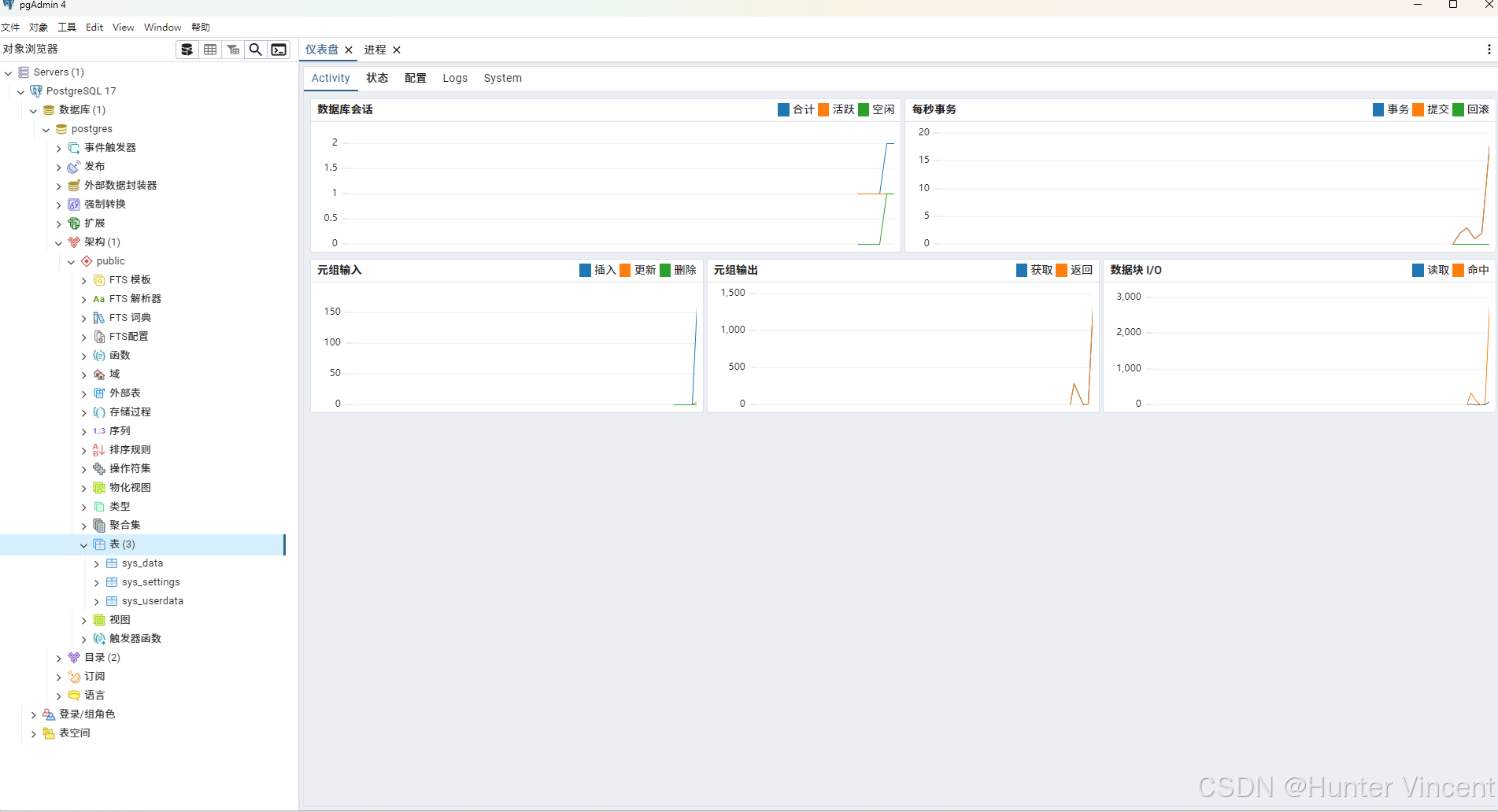Image resolution: width=1498 pixels, height=812 pixels.
Task: Open the Edit menu
Action: point(94,27)
